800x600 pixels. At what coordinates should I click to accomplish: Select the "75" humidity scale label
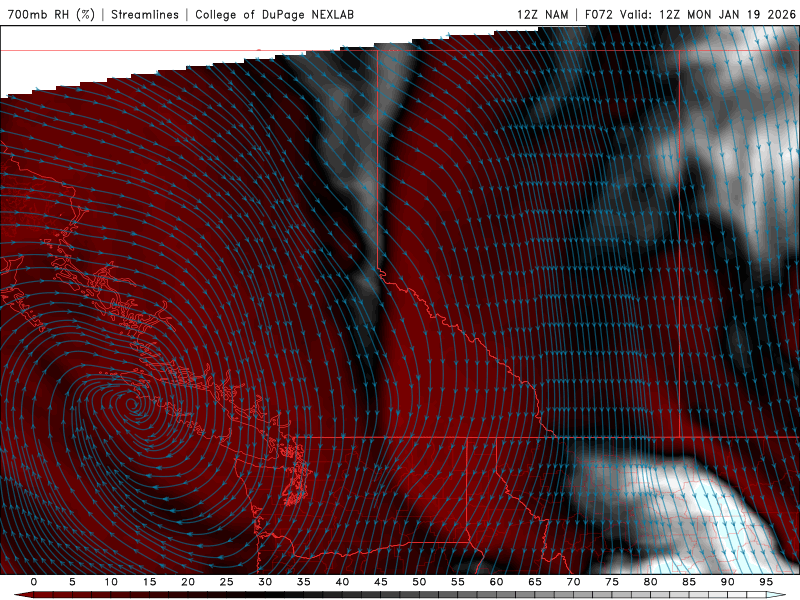[612, 582]
